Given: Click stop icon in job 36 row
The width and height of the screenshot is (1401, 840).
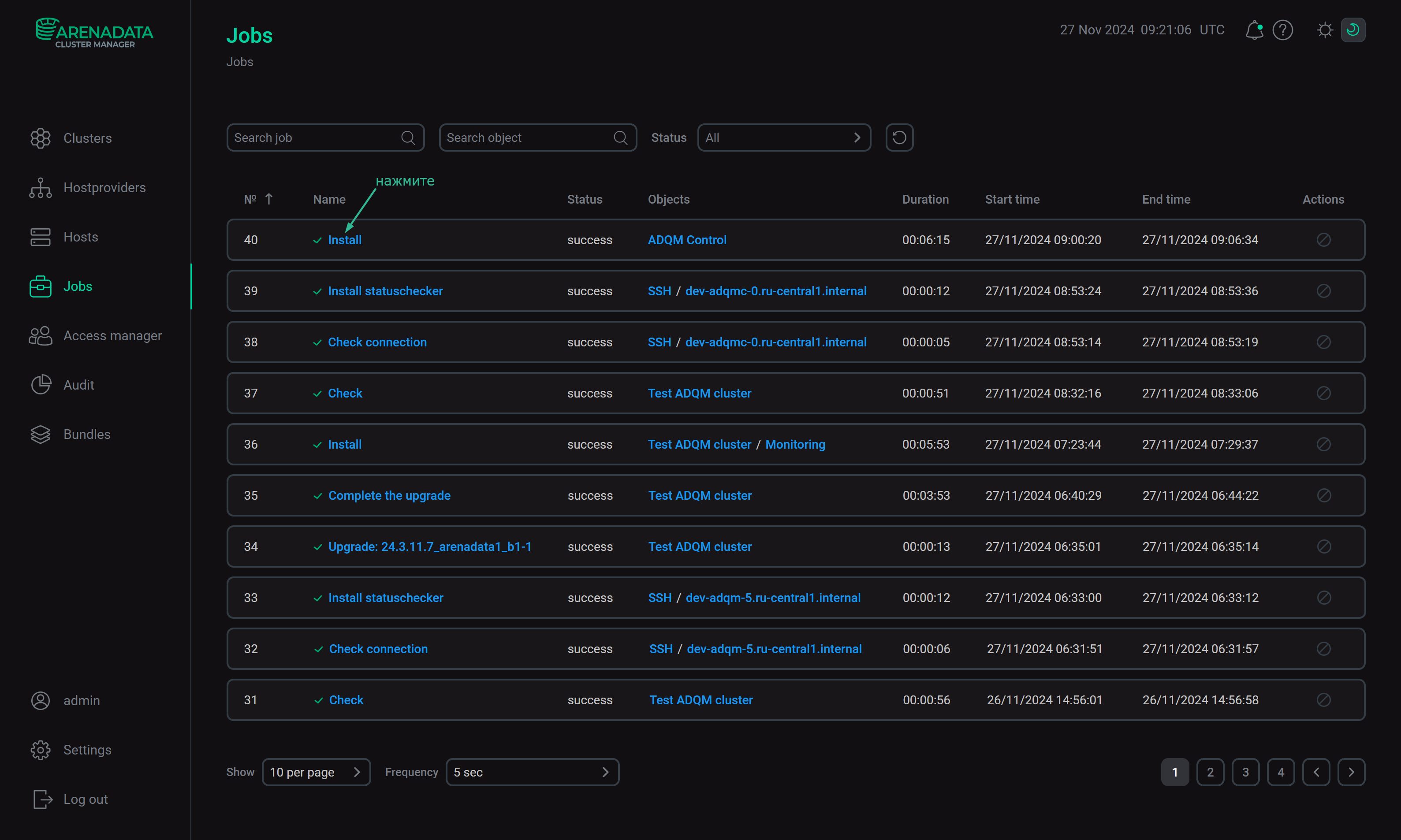Looking at the screenshot, I should pyautogui.click(x=1323, y=444).
